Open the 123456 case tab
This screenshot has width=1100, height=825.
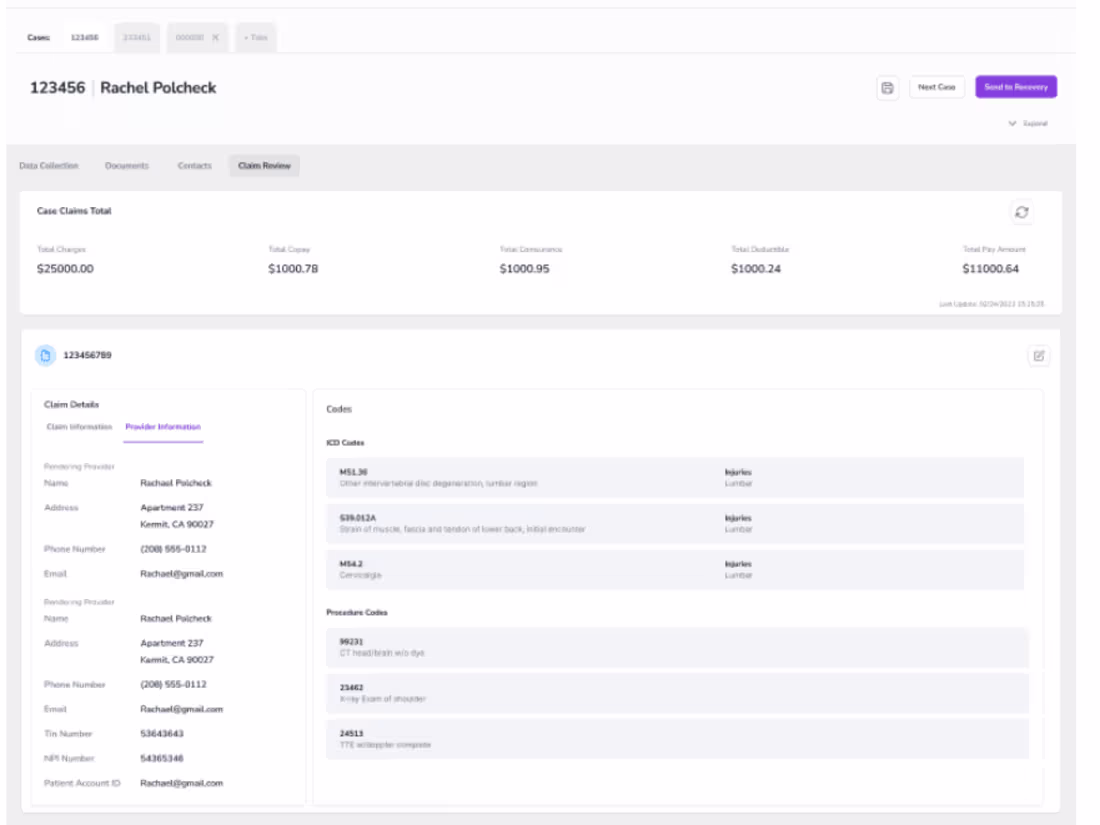pos(85,37)
